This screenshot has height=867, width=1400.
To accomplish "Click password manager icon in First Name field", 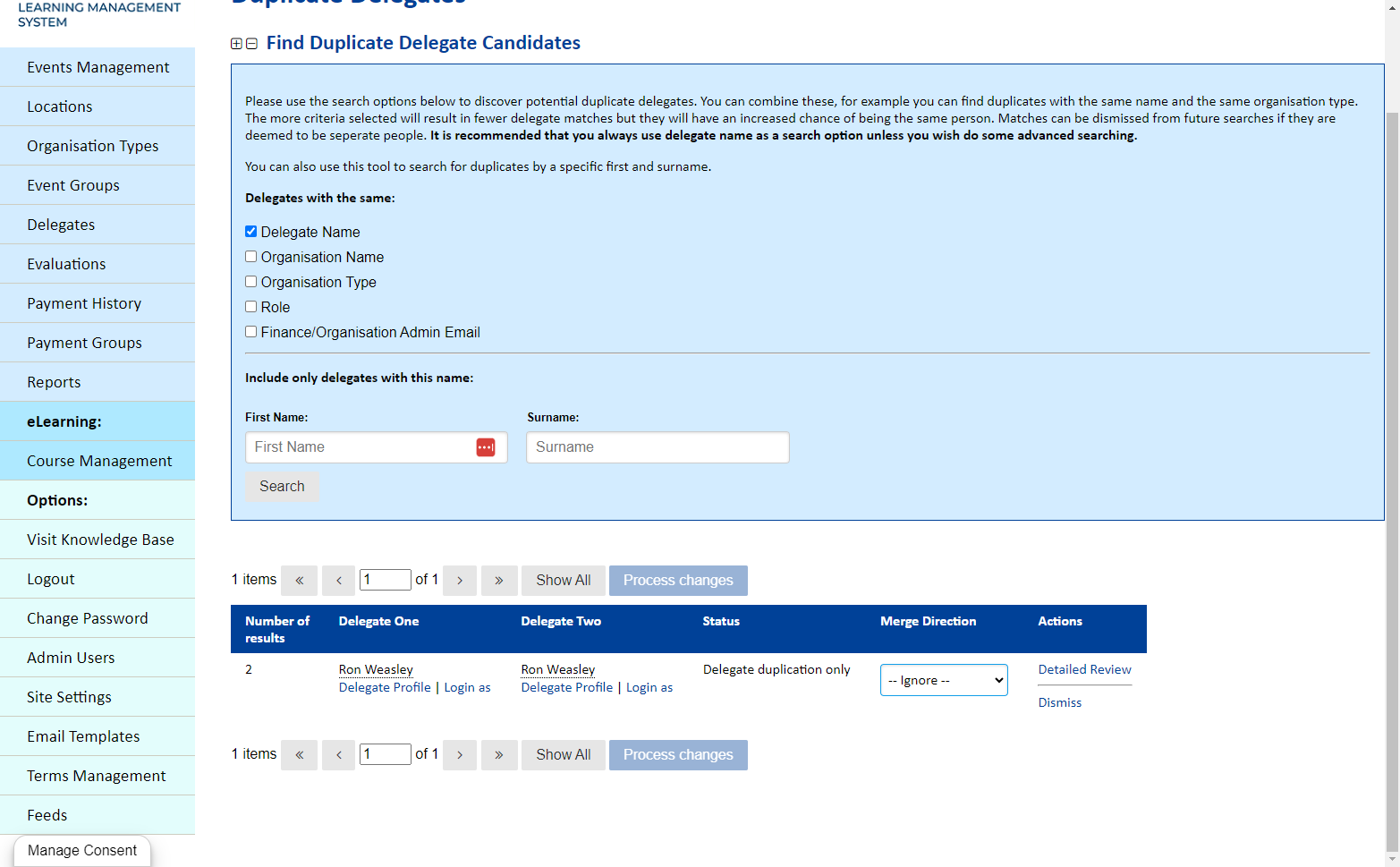I will pos(486,447).
